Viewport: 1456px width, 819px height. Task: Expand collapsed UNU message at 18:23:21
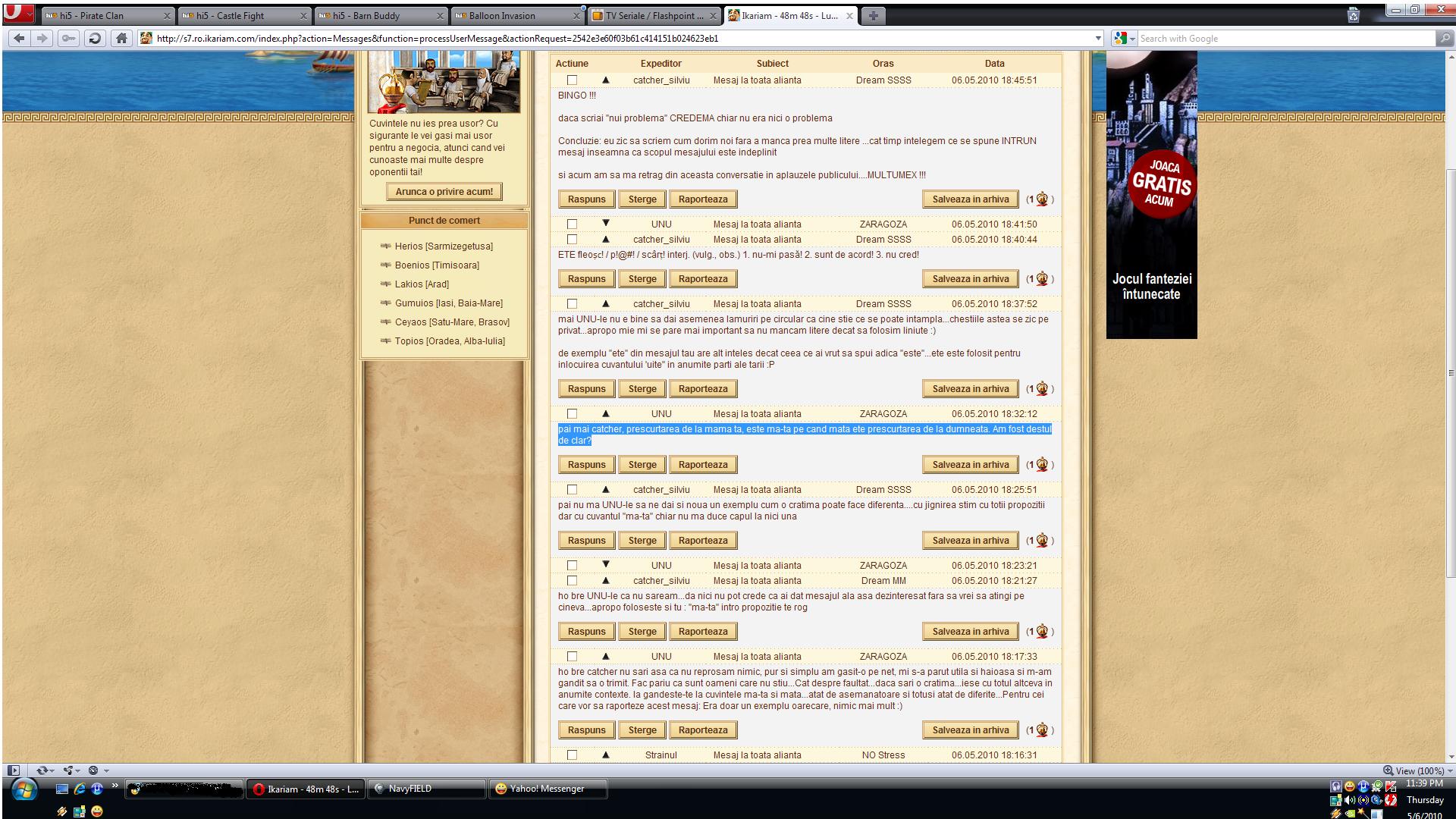(605, 565)
